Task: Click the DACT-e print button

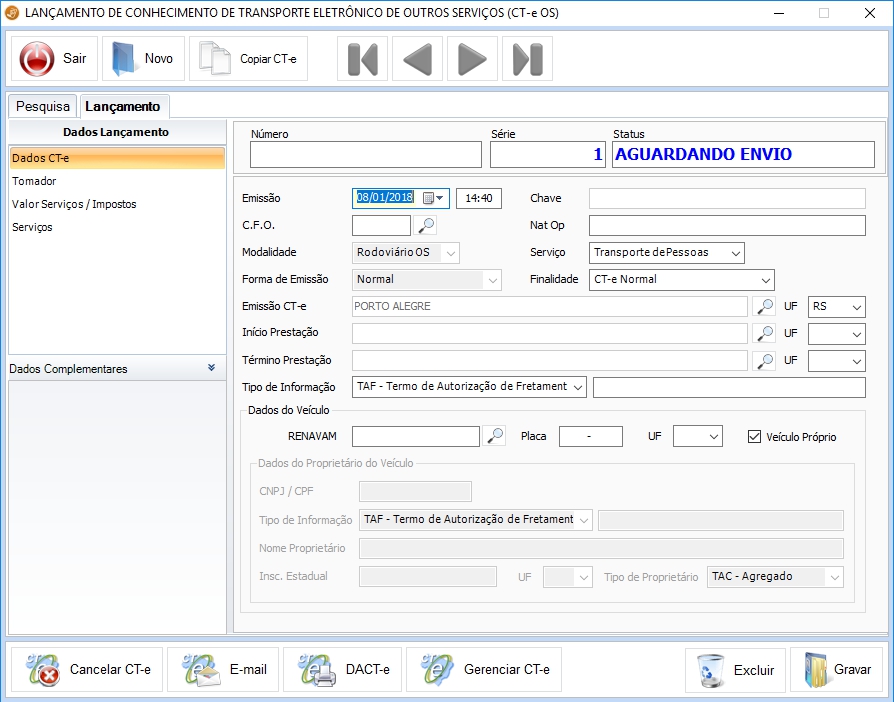Action: pyautogui.click(x=342, y=669)
